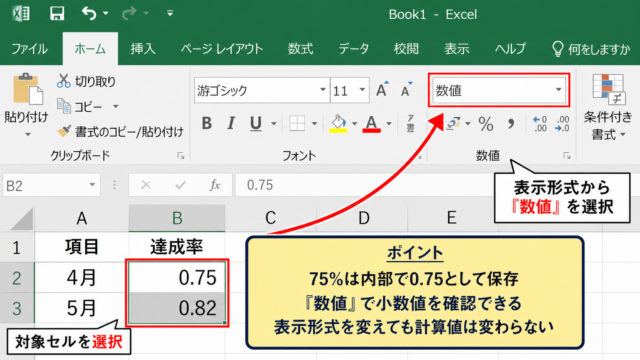Screen dimensions: 640x360
Task: Expand the コピー dropdown arrow
Action: point(116,107)
